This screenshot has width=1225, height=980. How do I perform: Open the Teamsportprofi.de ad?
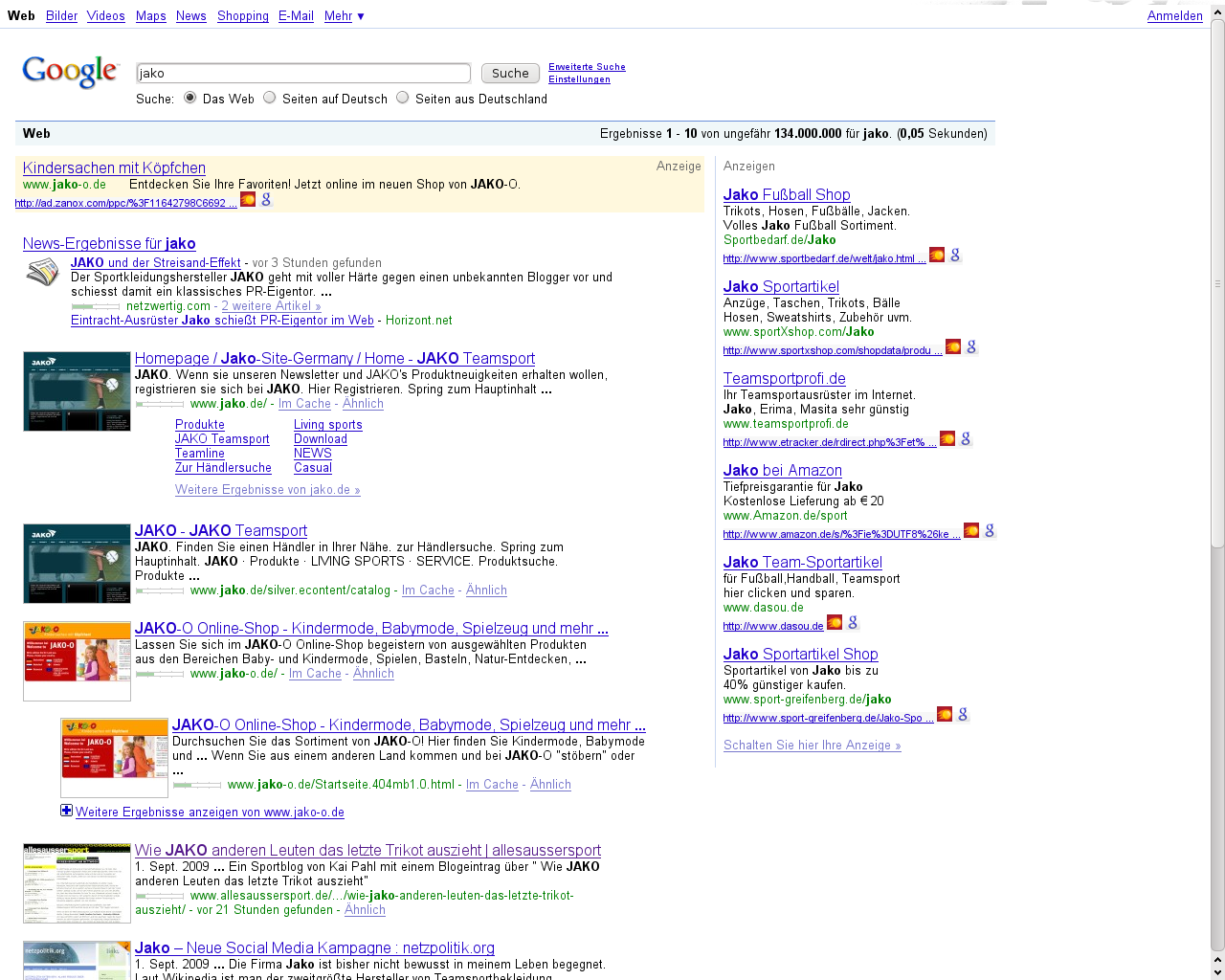(x=785, y=378)
